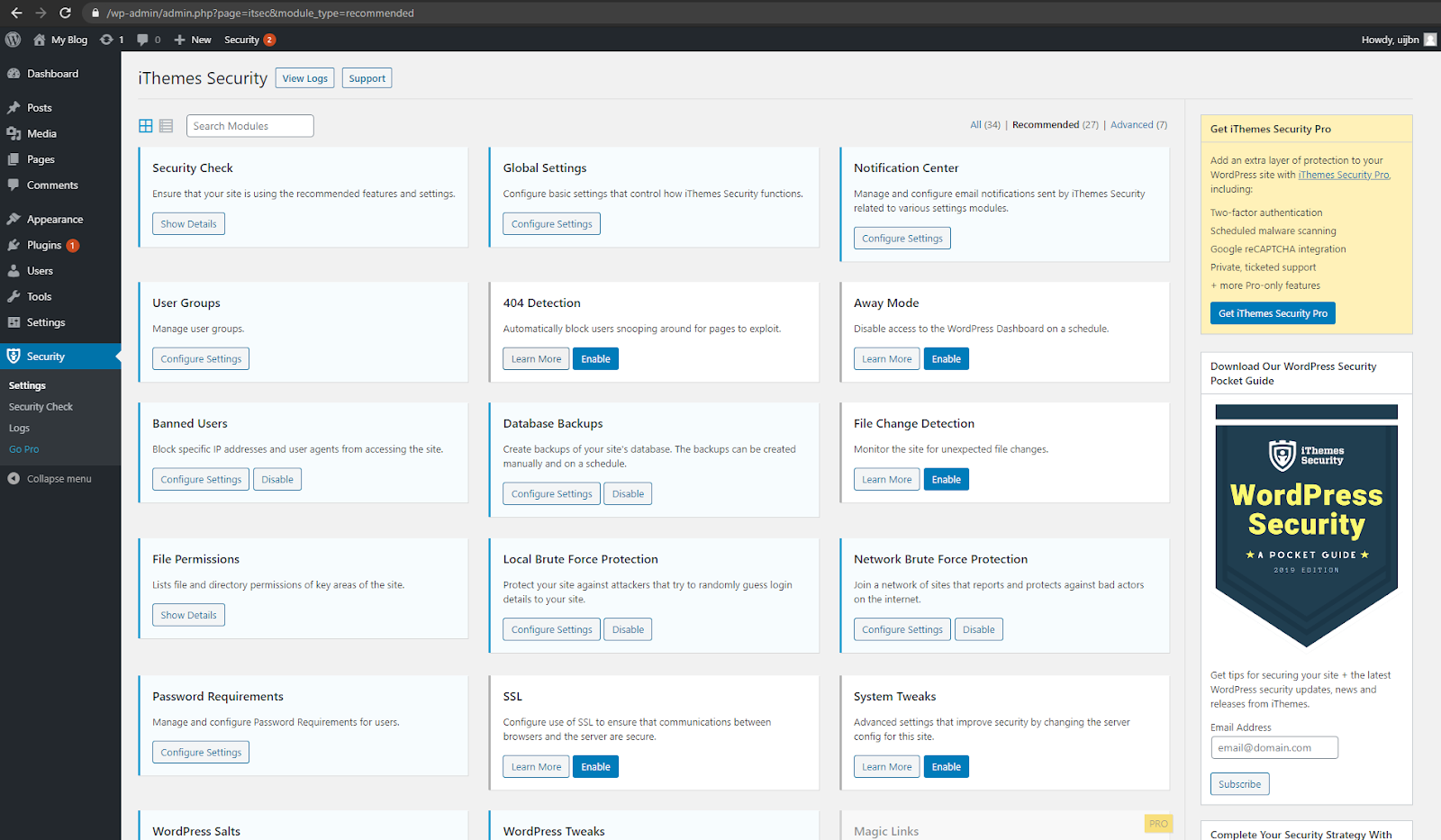
Task: Disable Network Brute Force Protection
Action: pos(978,629)
